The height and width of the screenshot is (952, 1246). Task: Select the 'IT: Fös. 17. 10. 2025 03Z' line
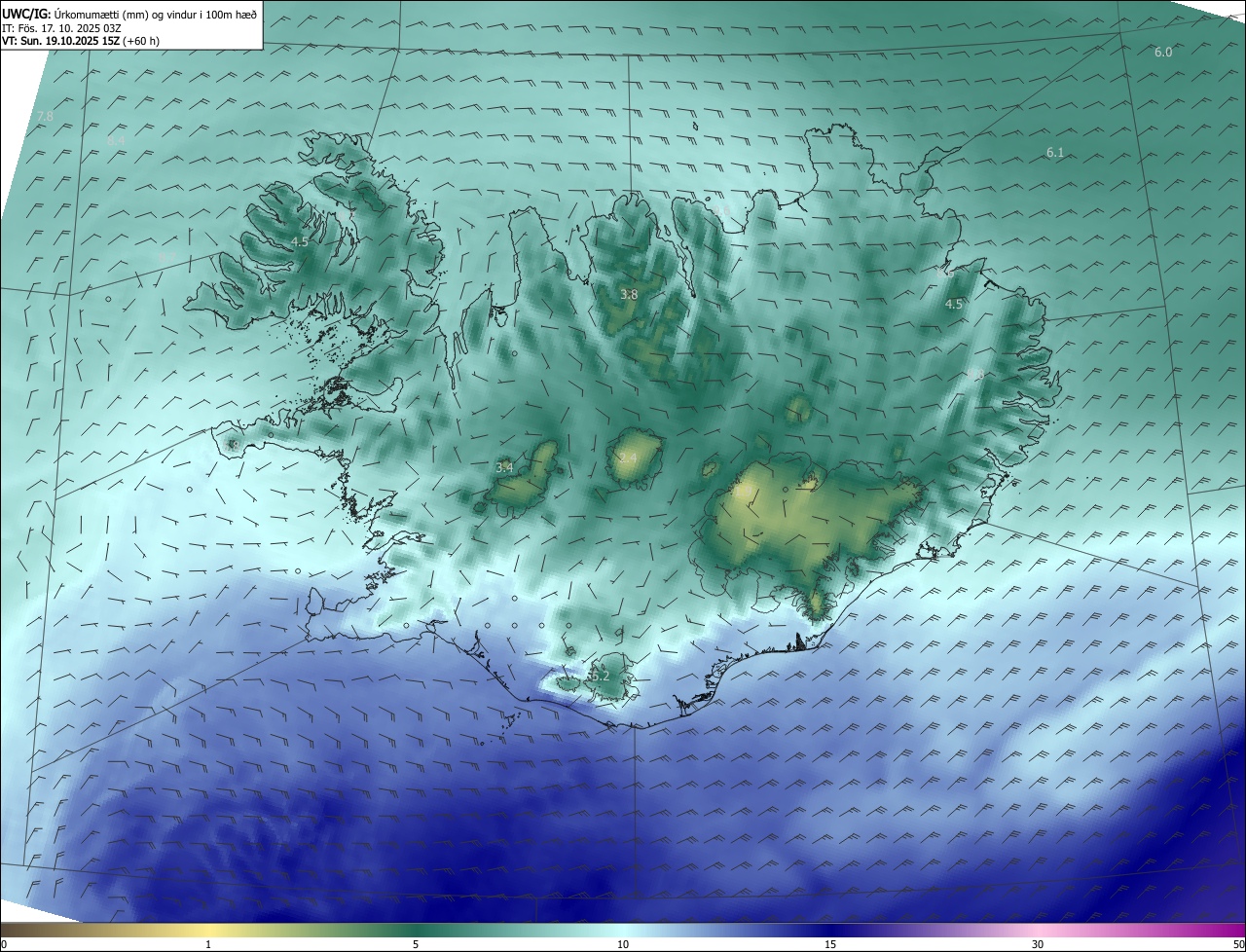61,27
